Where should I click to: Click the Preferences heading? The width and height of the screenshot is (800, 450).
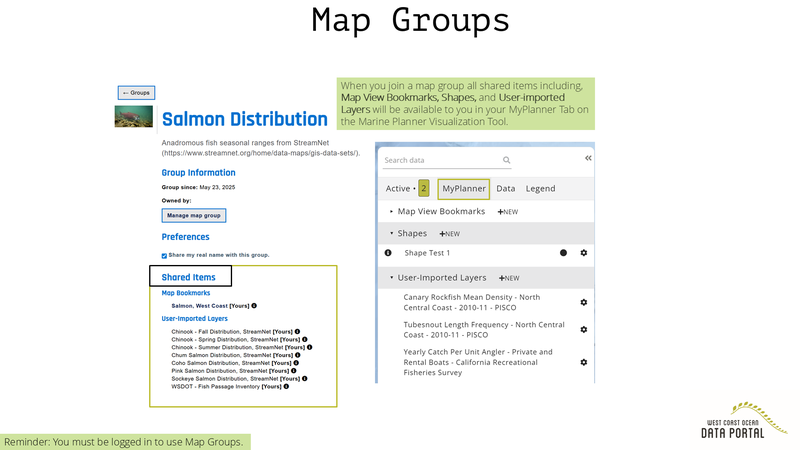coord(185,237)
